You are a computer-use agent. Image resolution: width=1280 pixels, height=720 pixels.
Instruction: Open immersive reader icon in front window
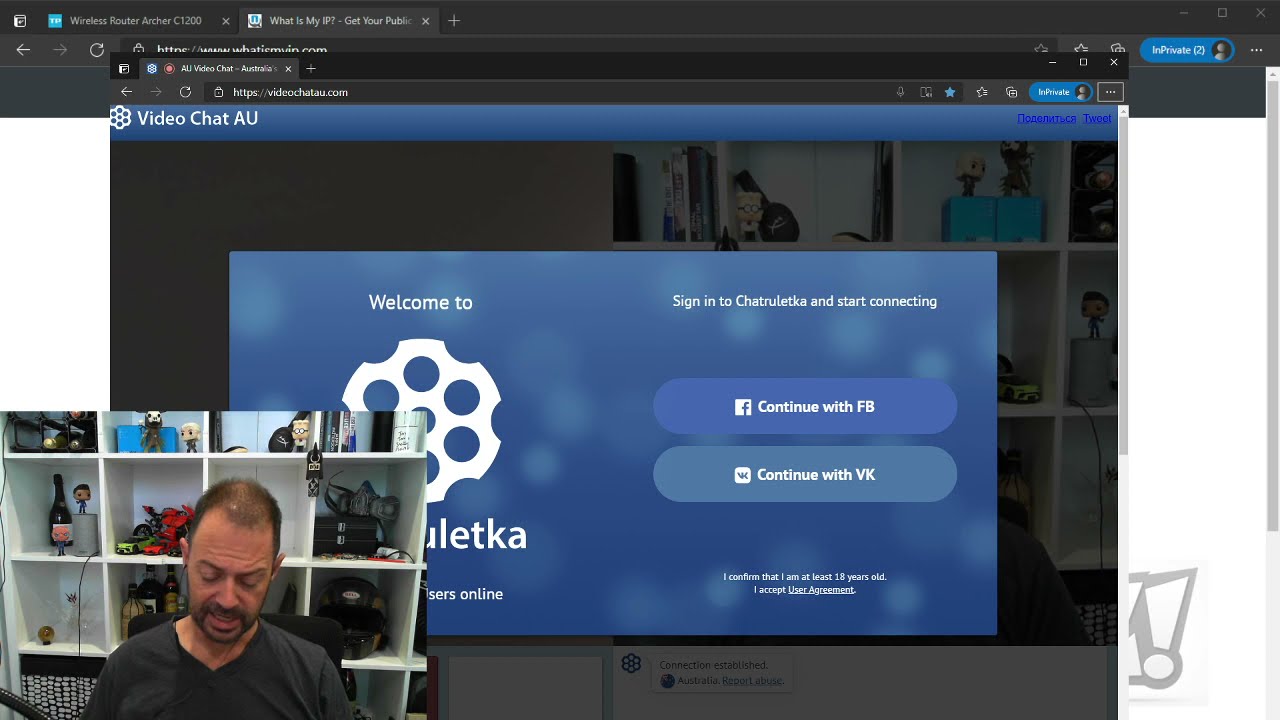(x=926, y=92)
